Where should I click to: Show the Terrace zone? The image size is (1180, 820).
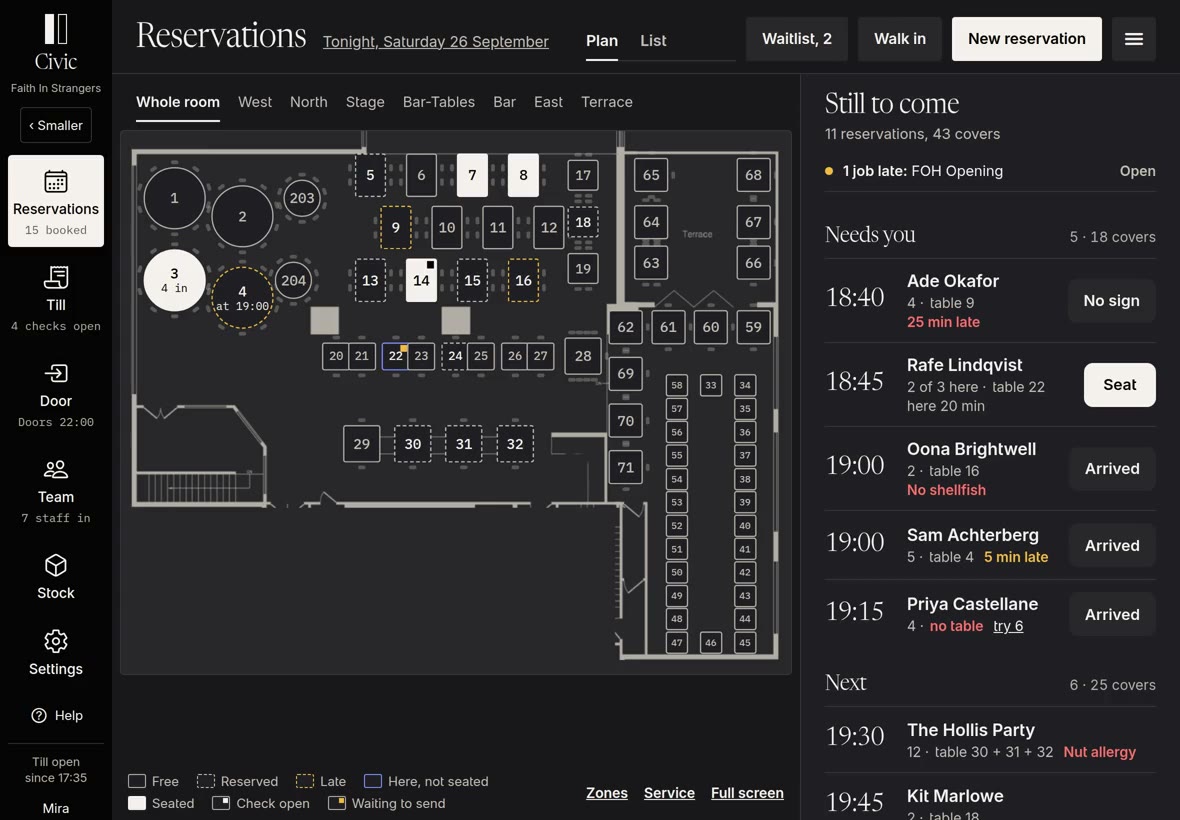click(607, 102)
